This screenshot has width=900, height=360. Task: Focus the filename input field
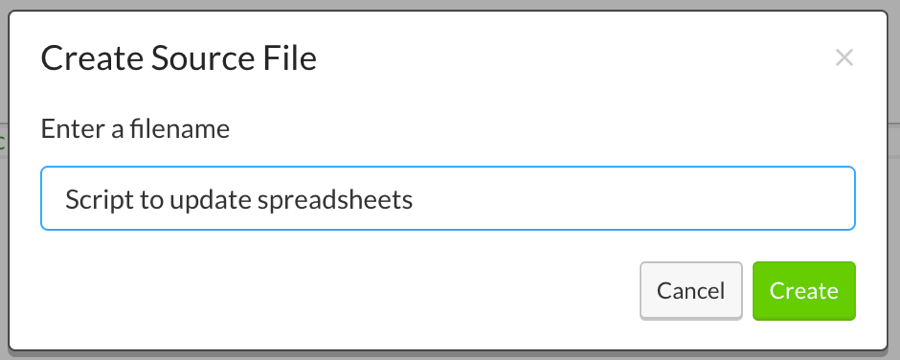[448, 199]
